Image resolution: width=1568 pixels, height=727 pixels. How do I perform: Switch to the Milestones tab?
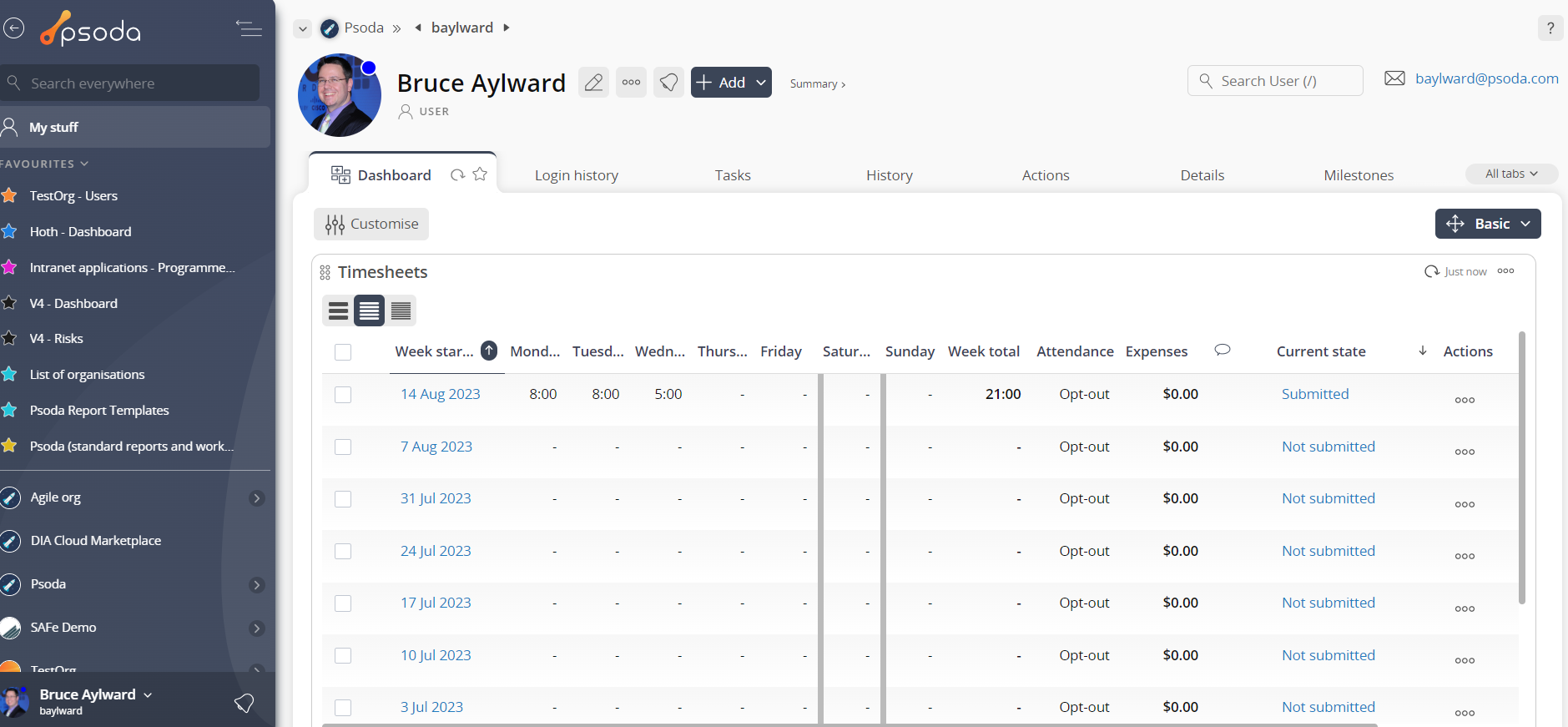tap(1359, 175)
